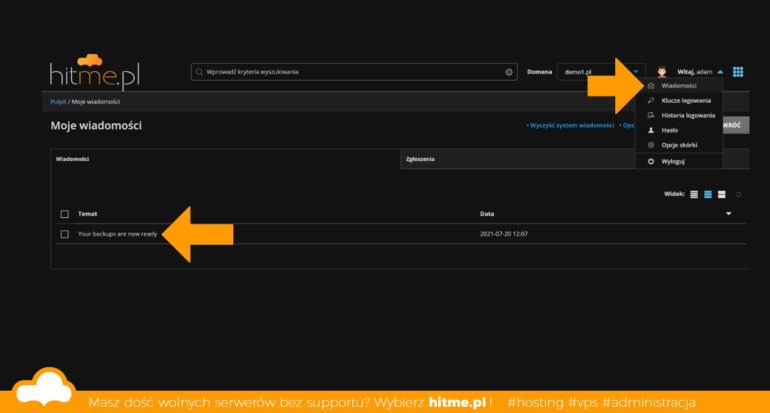Collapse the Witaj, adam user menu
Image resolution: width=770 pixels, height=413 pixels.
(700, 72)
